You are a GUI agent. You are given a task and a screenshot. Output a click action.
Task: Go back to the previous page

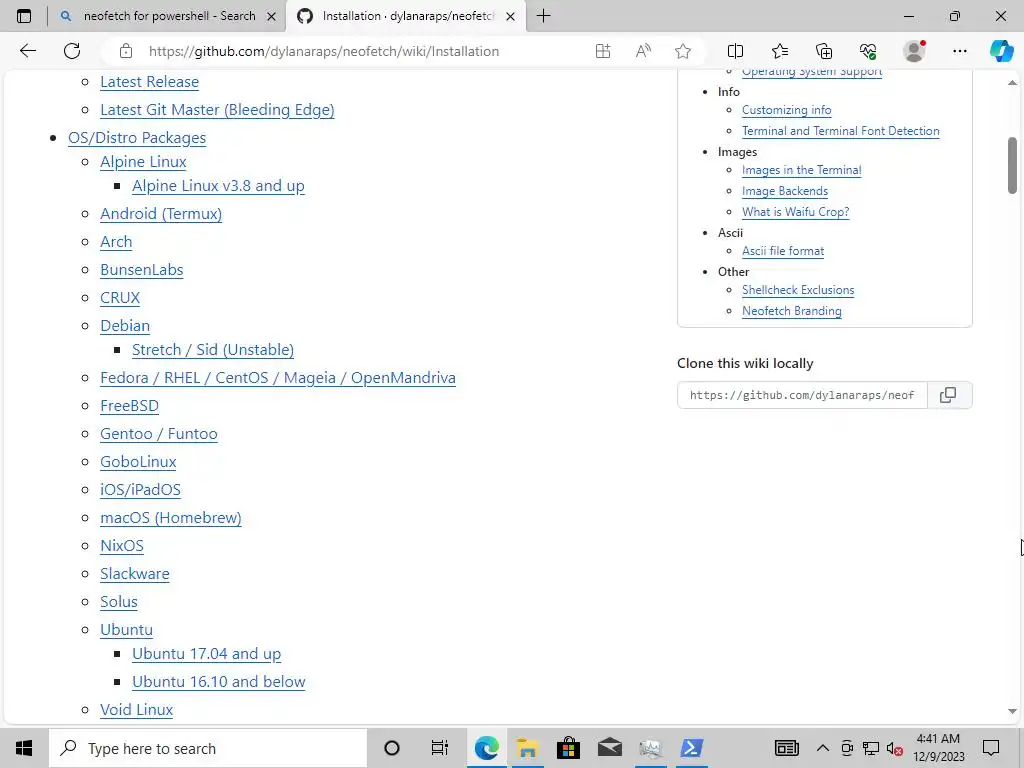pyautogui.click(x=27, y=51)
